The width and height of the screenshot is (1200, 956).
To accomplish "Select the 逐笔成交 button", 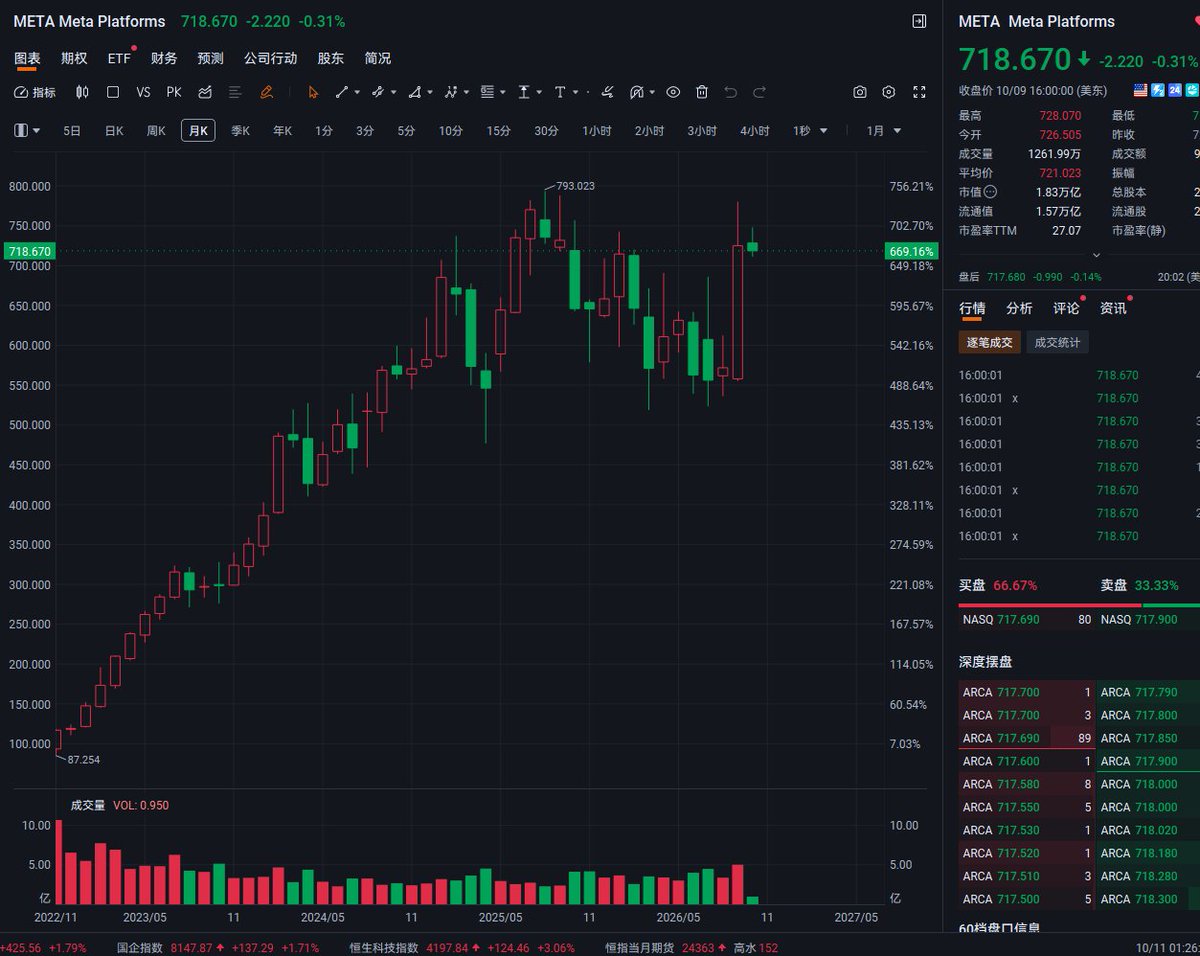I will (x=989, y=342).
